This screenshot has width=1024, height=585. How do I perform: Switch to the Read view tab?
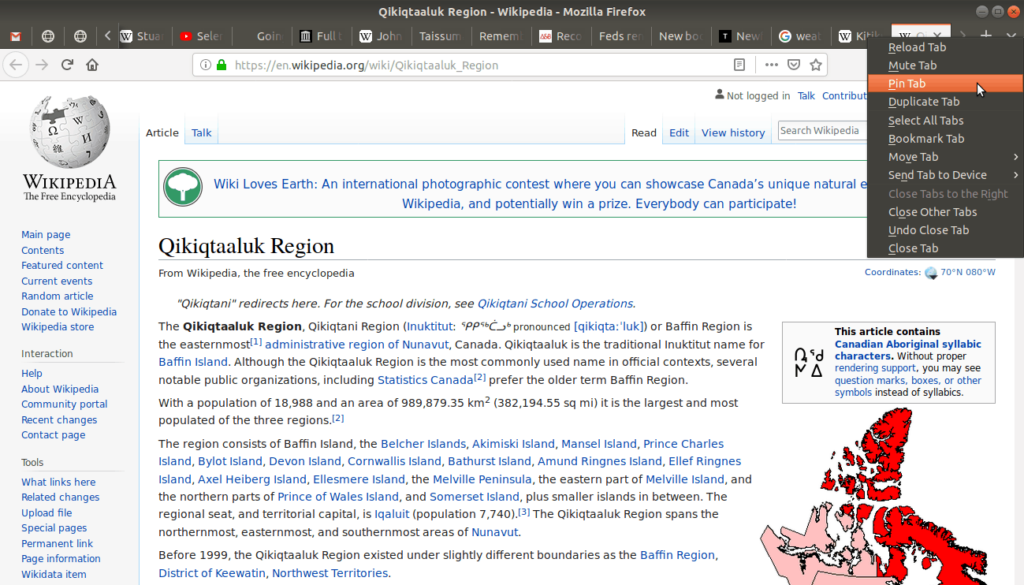[x=643, y=133]
